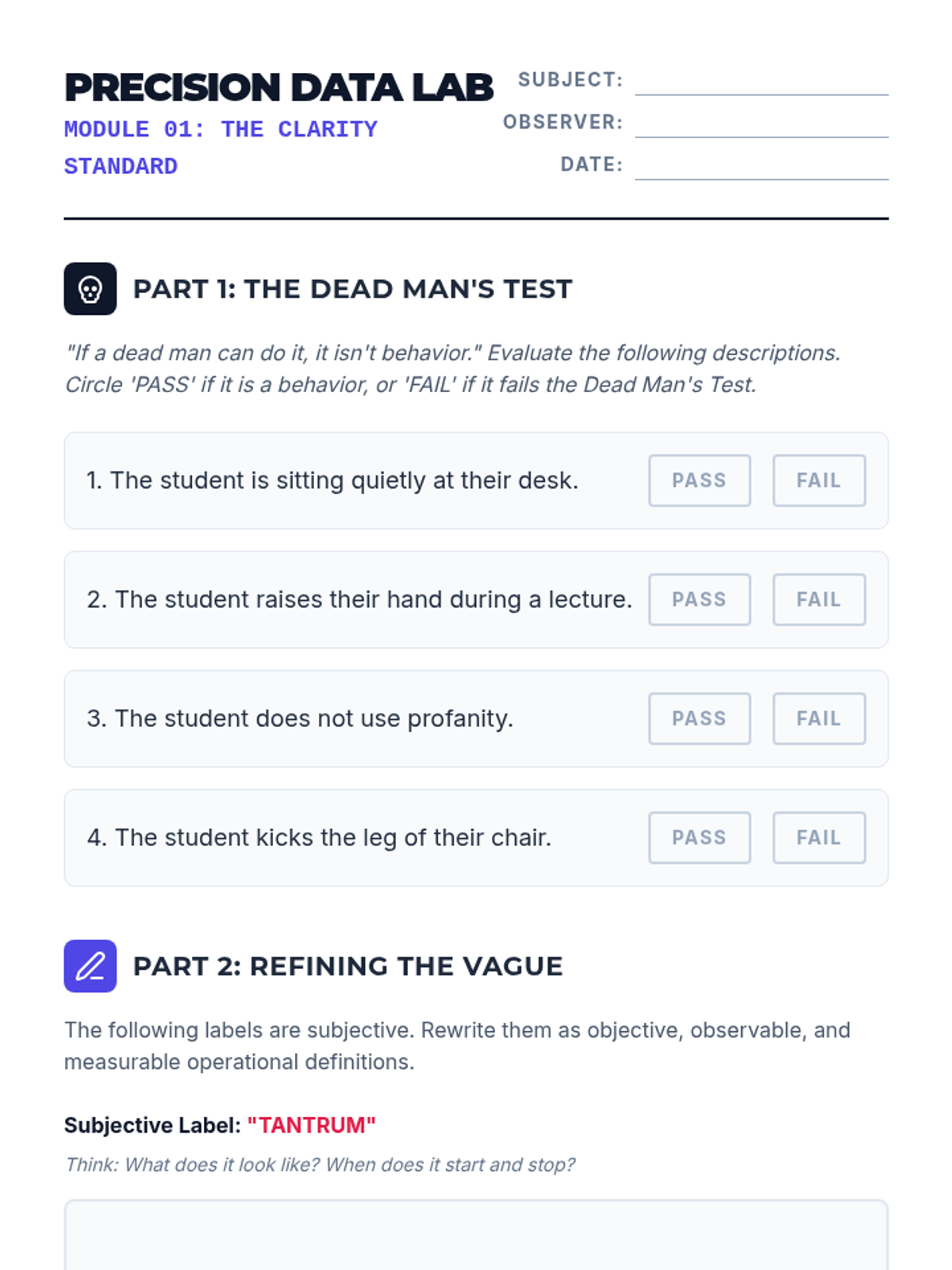Screen dimensions: 952x1270
Task: Click the PRECISION DATA LAB title
Action: tap(278, 87)
